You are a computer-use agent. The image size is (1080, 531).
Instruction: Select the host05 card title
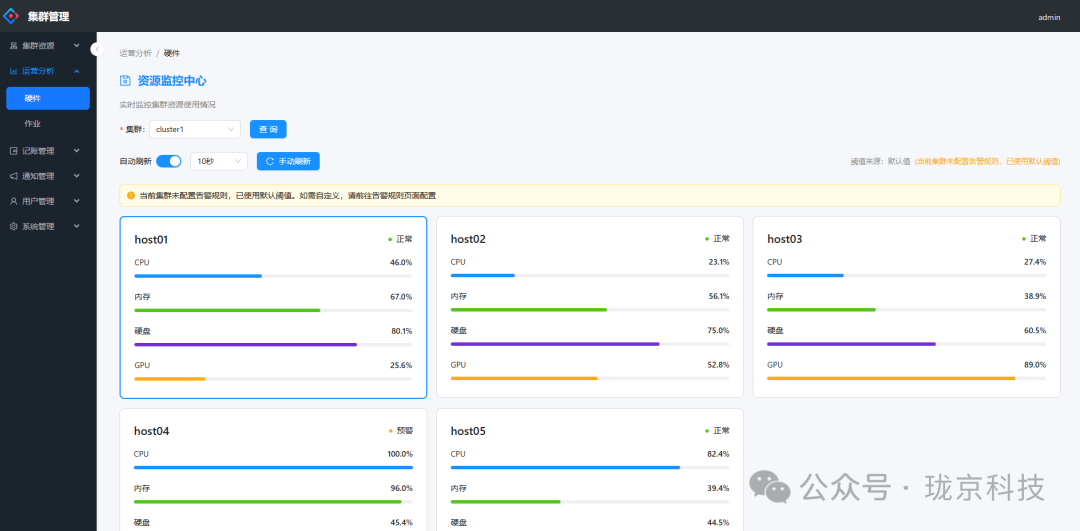click(468, 431)
